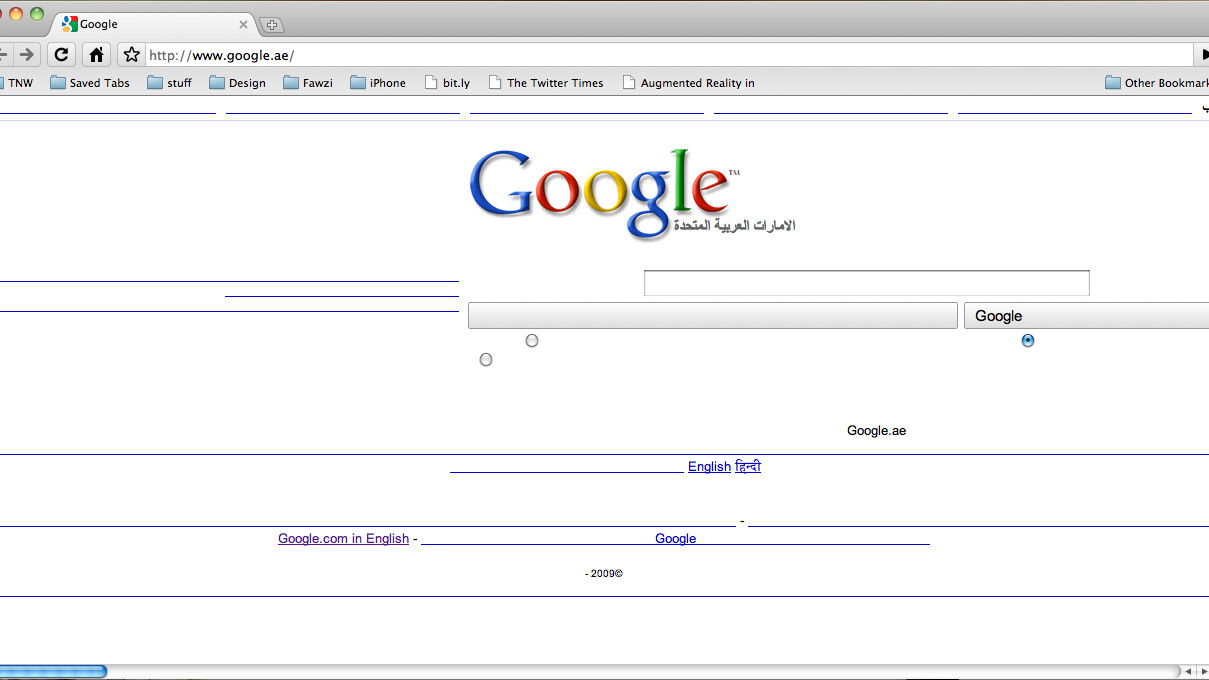This screenshot has width=1209, height=680.
Task: Open the home page using the house icon
Action: click(x=95, y=54)
